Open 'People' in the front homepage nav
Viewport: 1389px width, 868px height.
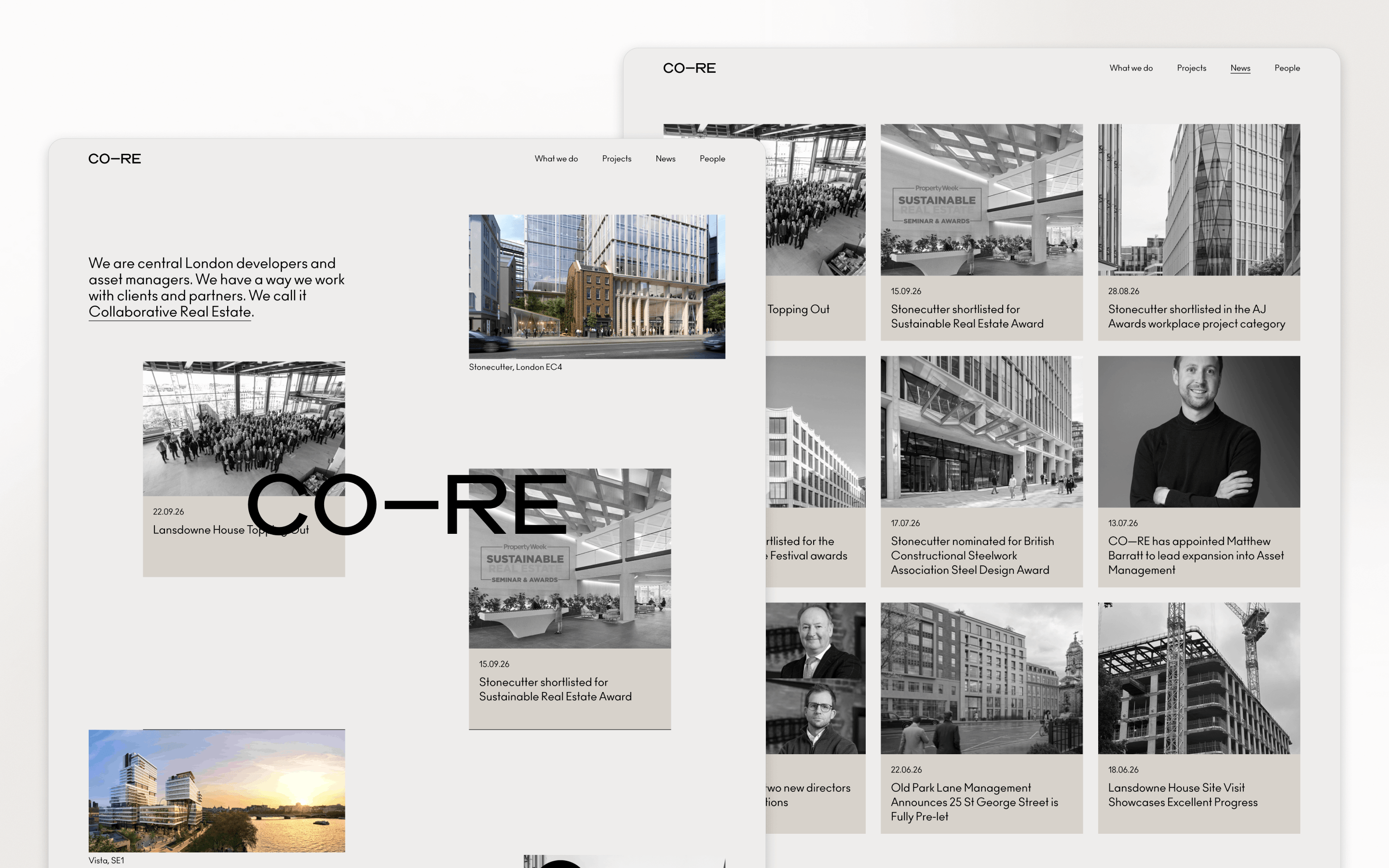(712, 159)
